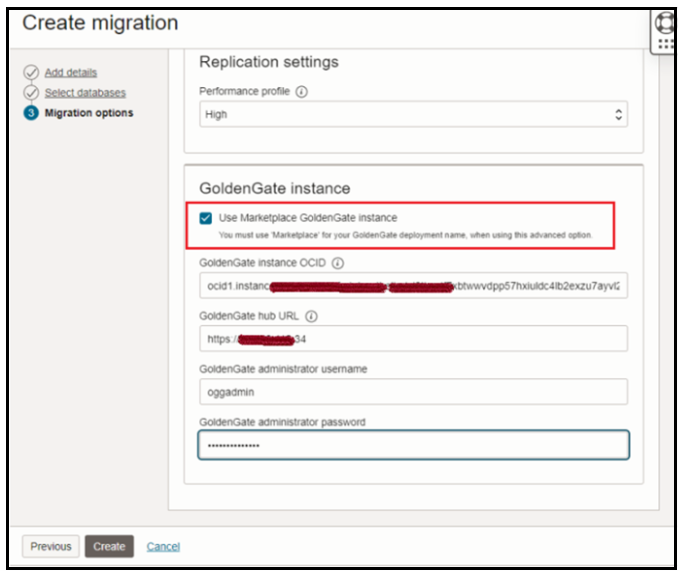The width and height of the screenshot is (679, 571).
Task: Edit GoldenGate administrator username field
Action: pos(413,392)
